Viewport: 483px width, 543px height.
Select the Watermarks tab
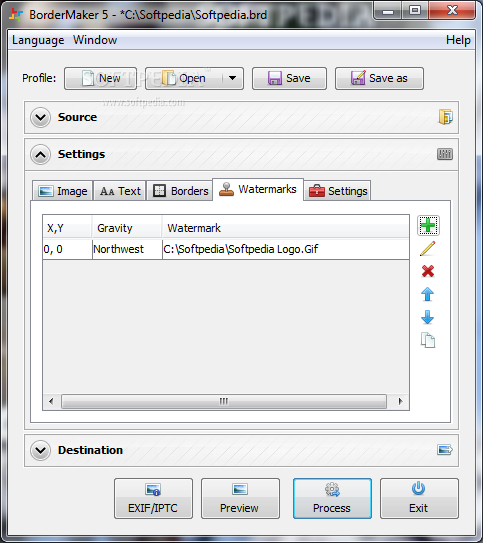[x=258, y=189]
